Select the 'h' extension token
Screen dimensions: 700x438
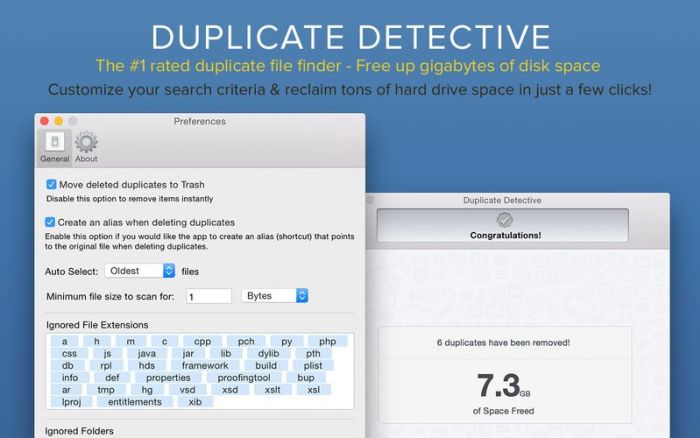tap(97, 341)
